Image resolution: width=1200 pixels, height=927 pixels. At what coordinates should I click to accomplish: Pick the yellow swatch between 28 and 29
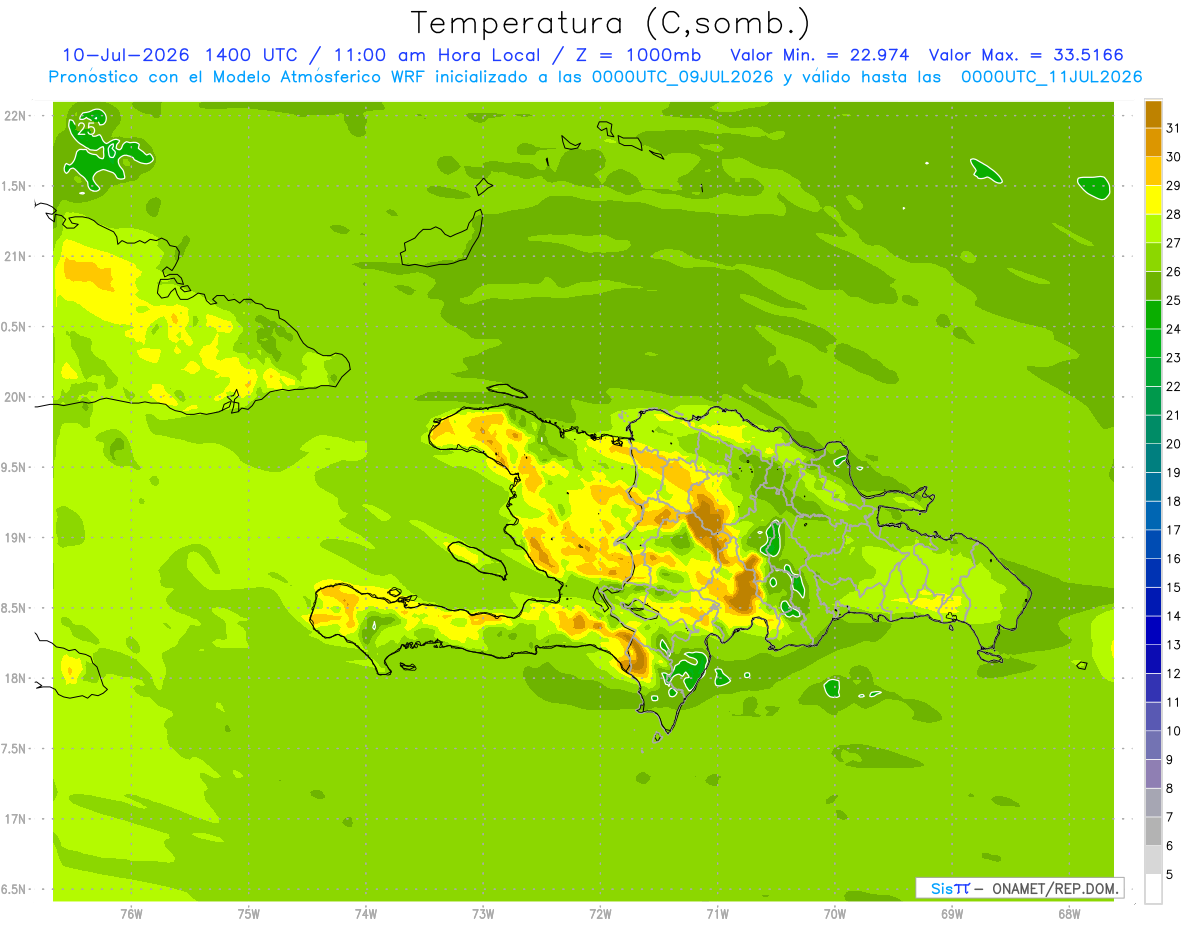(1153, 200)
